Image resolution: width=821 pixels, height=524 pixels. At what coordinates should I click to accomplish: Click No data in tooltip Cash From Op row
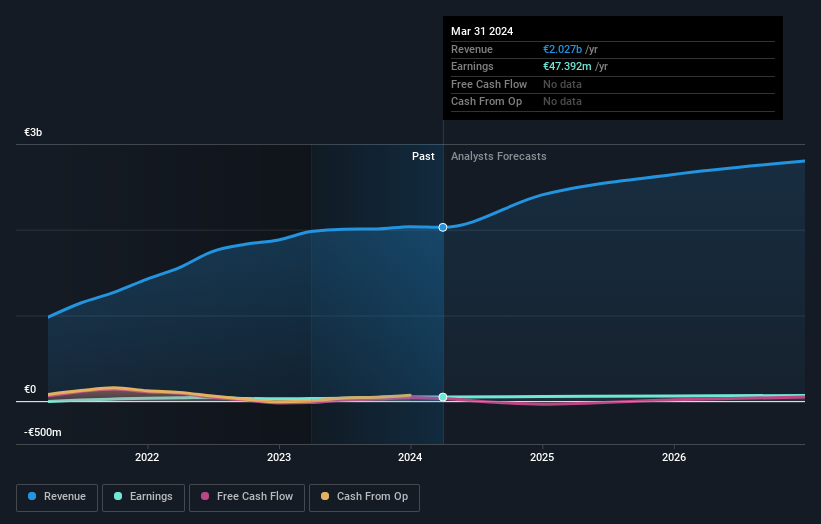click(x=562, y=102)
